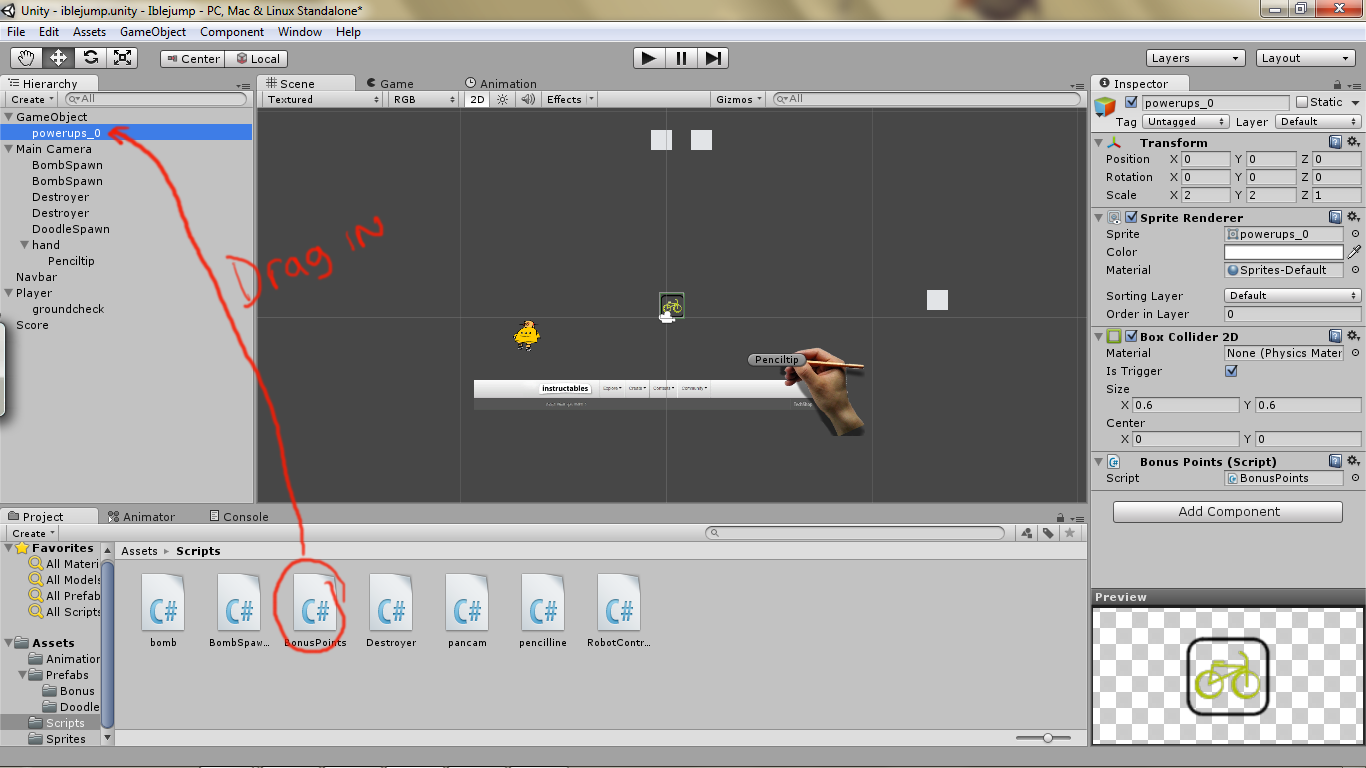Select the Hand tool in the toolbar
Viewport: 1366px width, 768px height.
point(27,58)
